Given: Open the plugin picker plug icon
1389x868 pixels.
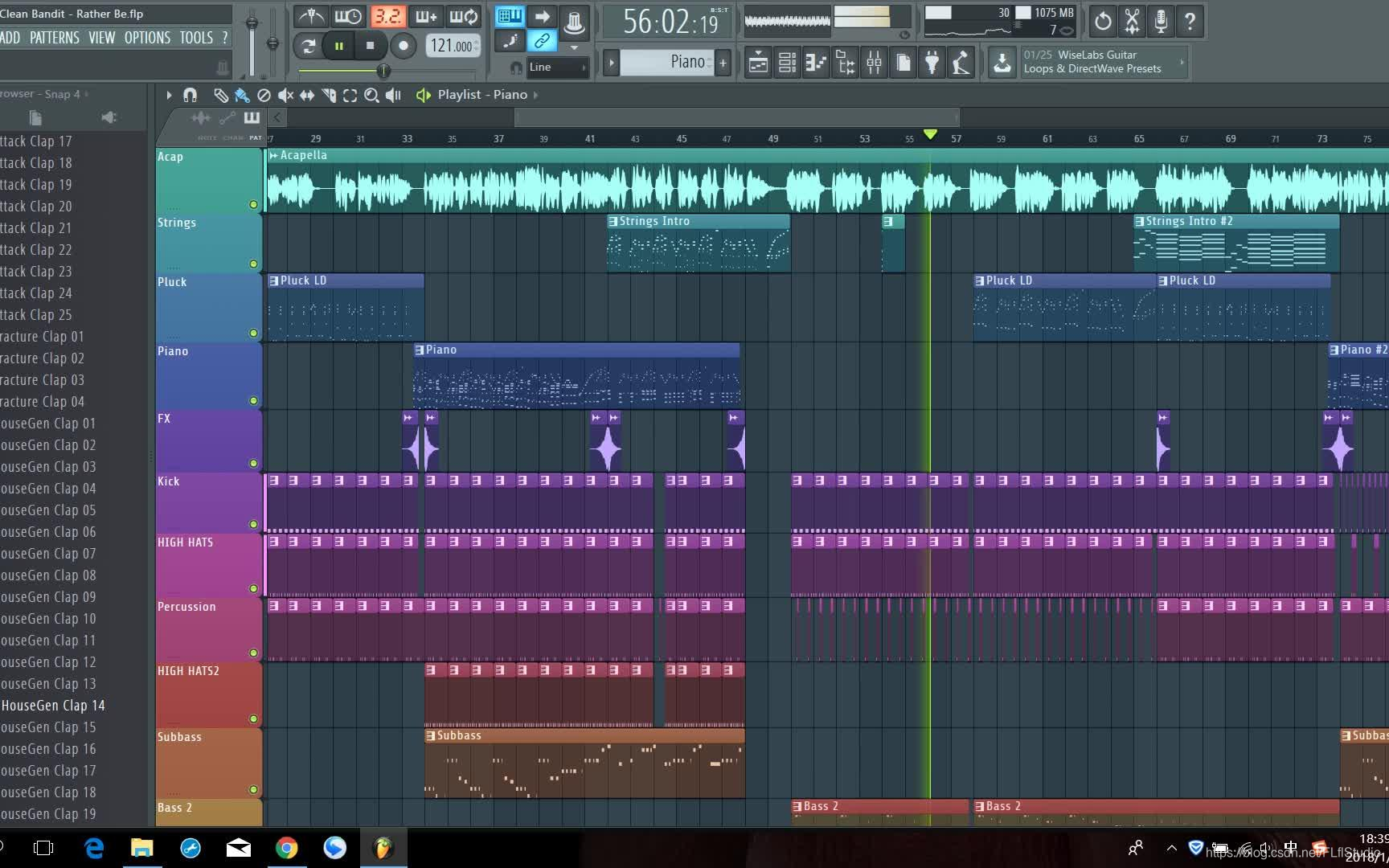Looking at the screenshot, I should [x=932, y=62].
